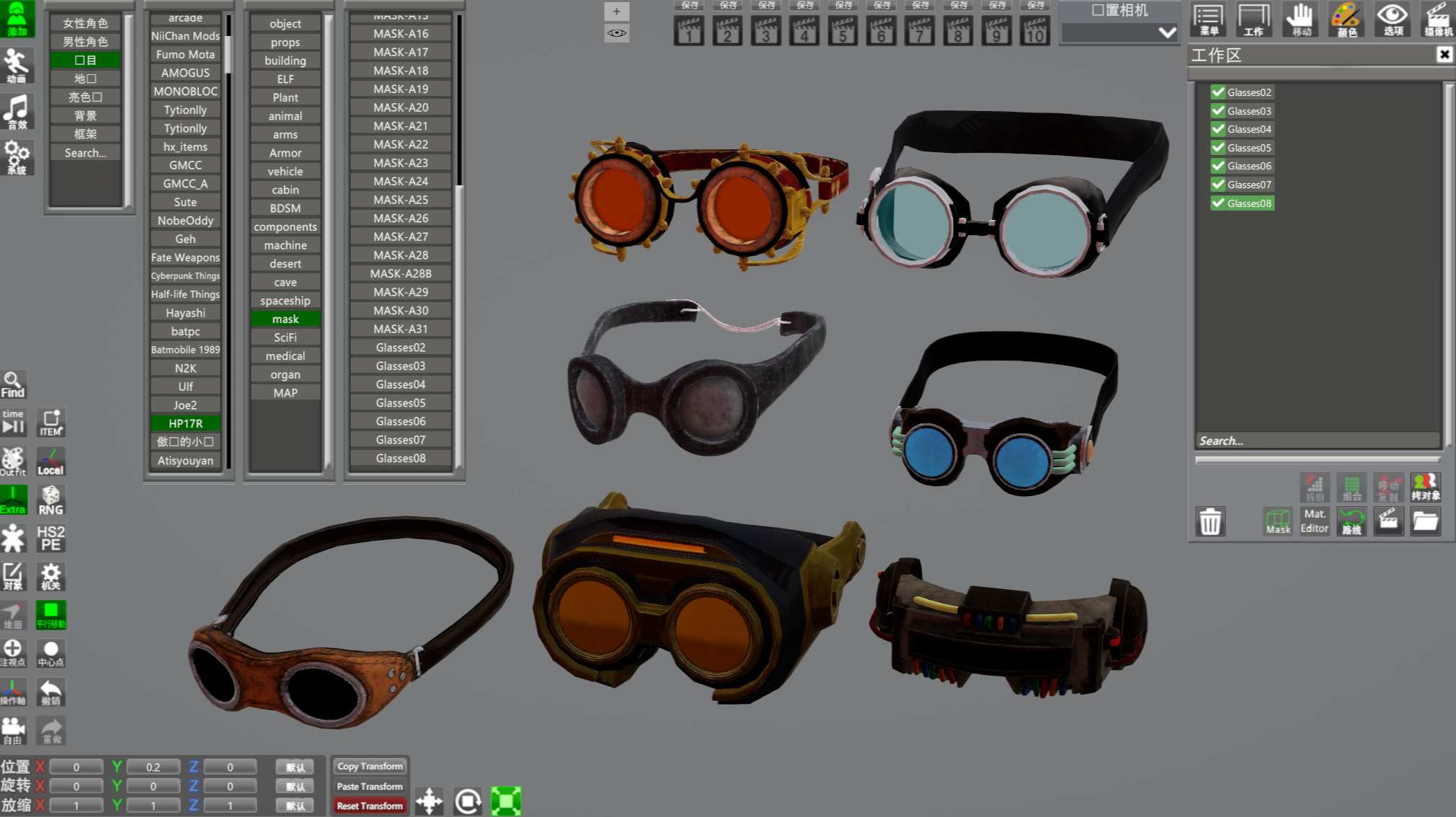Click the move arrows transform icon
The height and width of the screenshot is (817, 1456).
coord(429,801)
